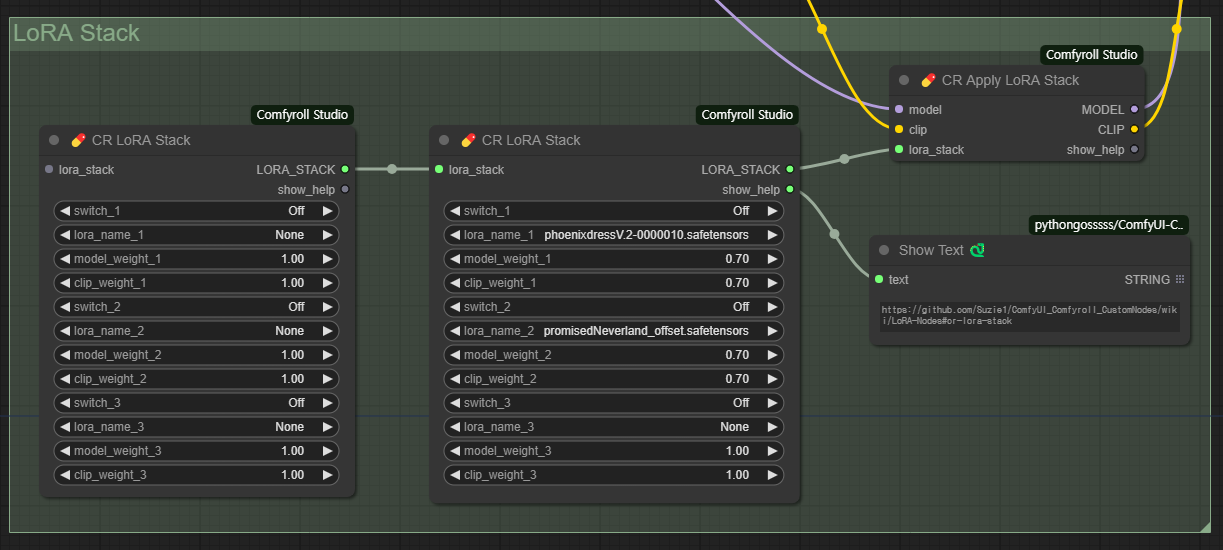Click the green show_help output port wired to Show Text

click(x=790, y=189)
